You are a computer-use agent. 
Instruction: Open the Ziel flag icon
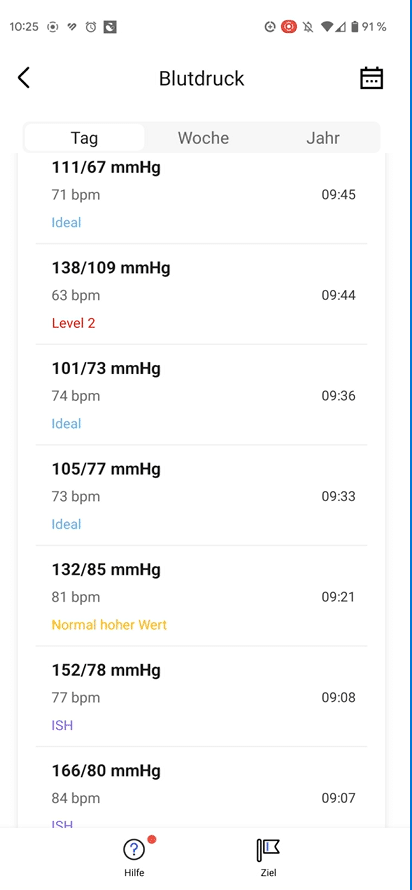coord(268,850)
